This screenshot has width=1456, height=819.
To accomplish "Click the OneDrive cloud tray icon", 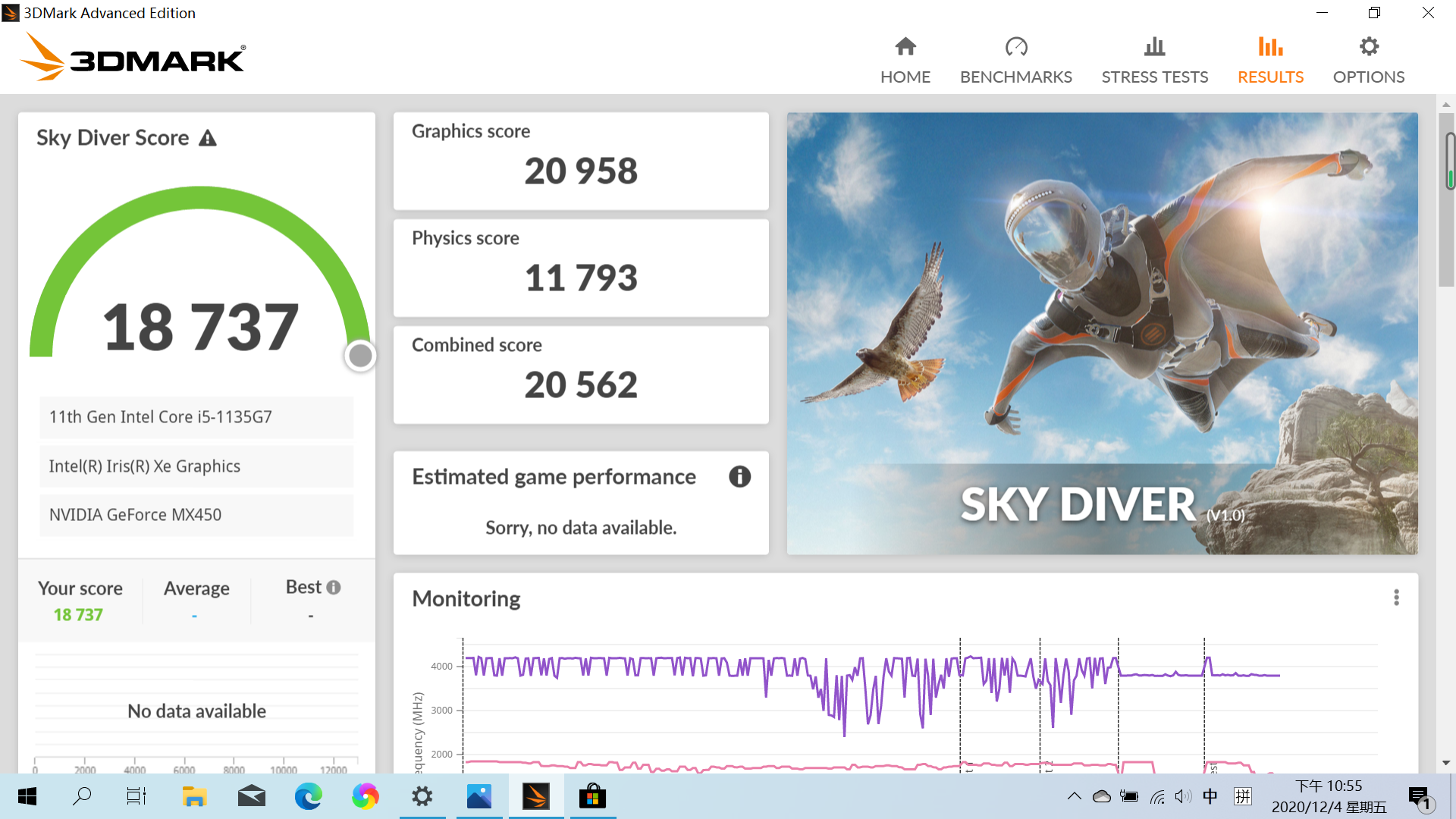I will point(1101,796).
